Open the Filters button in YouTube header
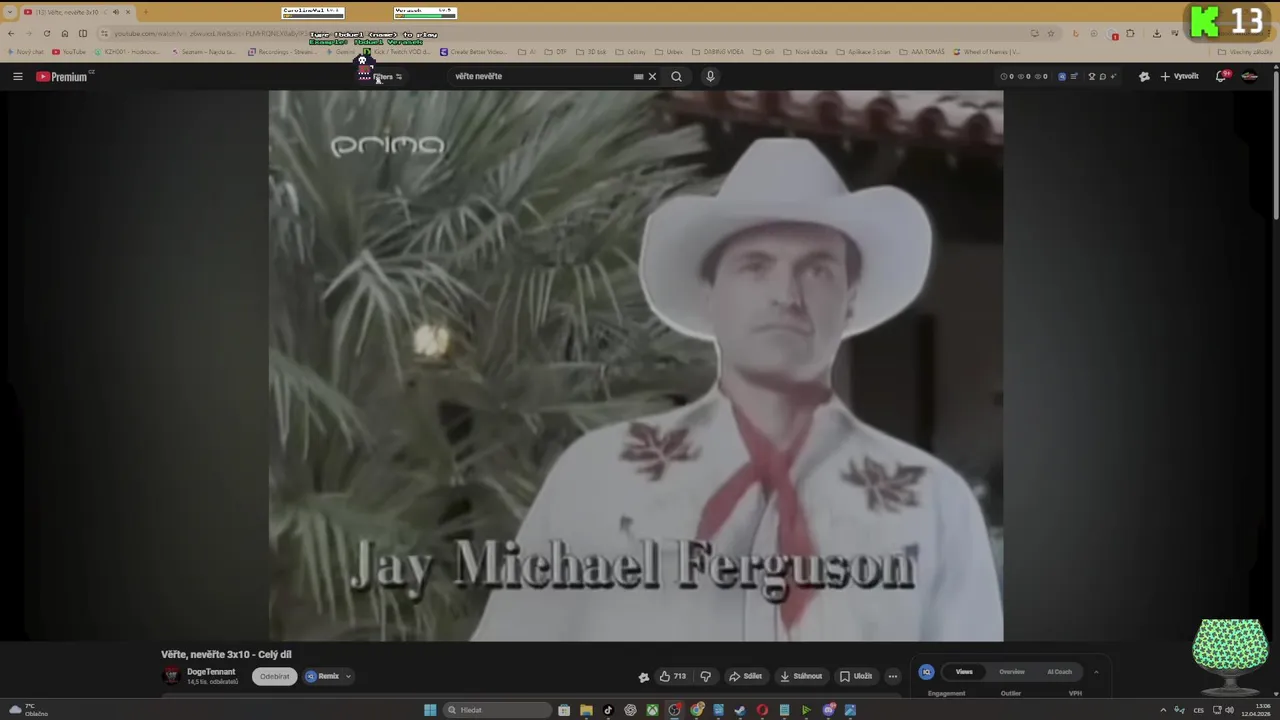This screenshot has width=1280, height=720. click(x=387, y=77)
